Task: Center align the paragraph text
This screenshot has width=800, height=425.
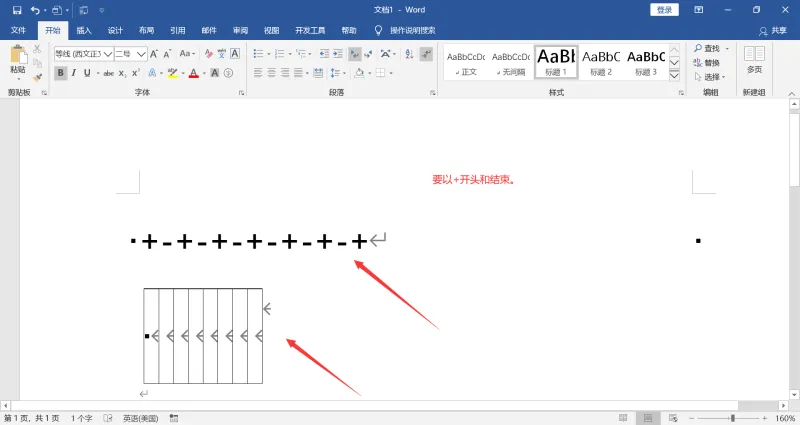Action: [x=271, y=73]
